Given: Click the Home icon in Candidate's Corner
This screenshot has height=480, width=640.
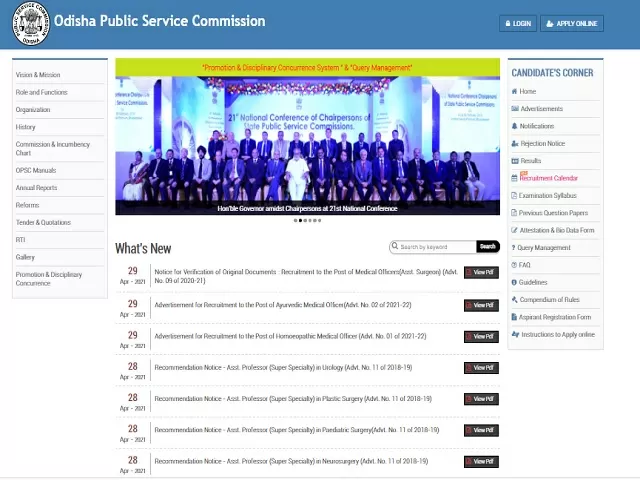Looking at the screenshot, I should click(514, 91).
